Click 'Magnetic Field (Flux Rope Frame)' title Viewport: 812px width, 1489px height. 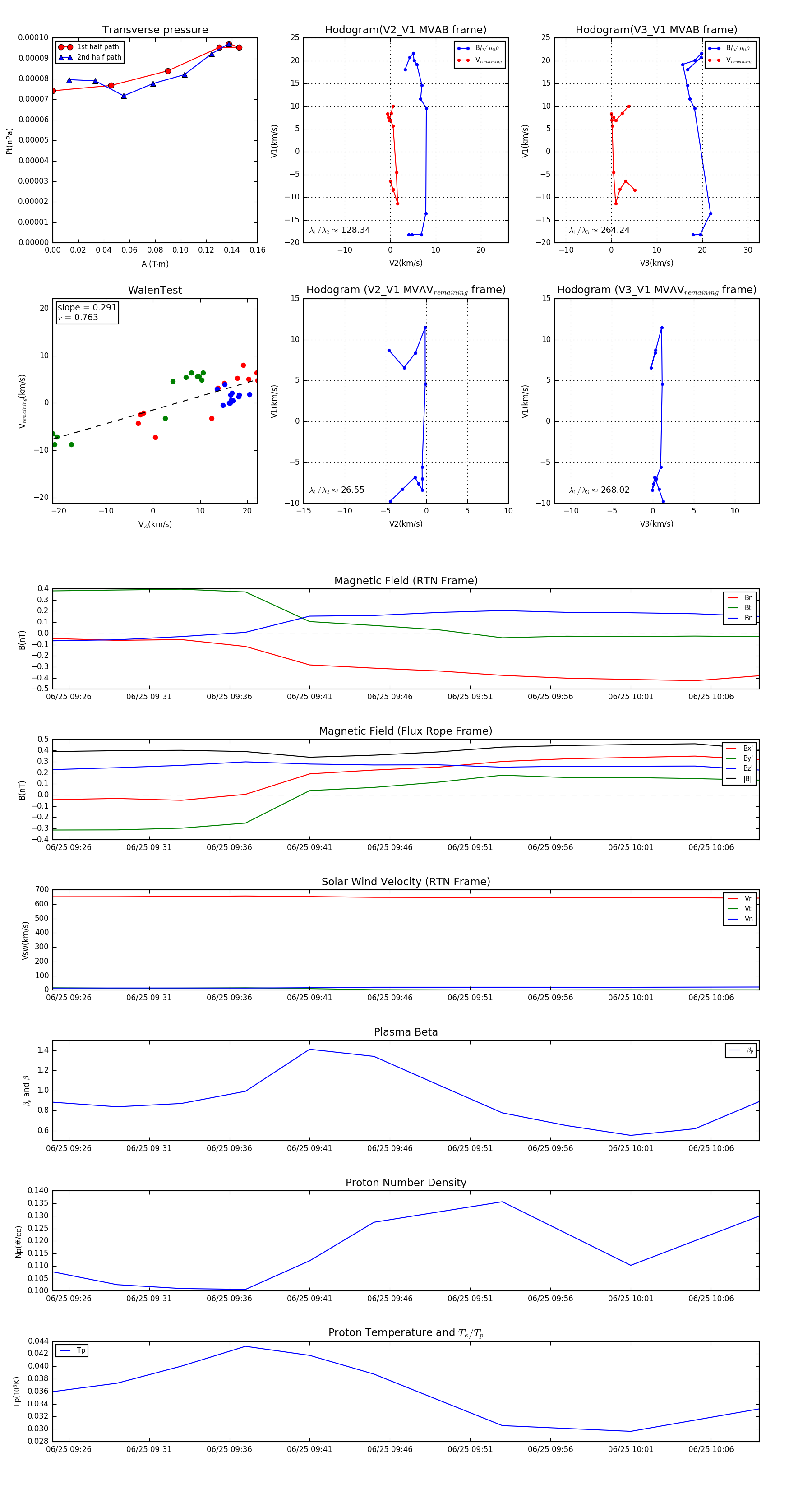406,731
